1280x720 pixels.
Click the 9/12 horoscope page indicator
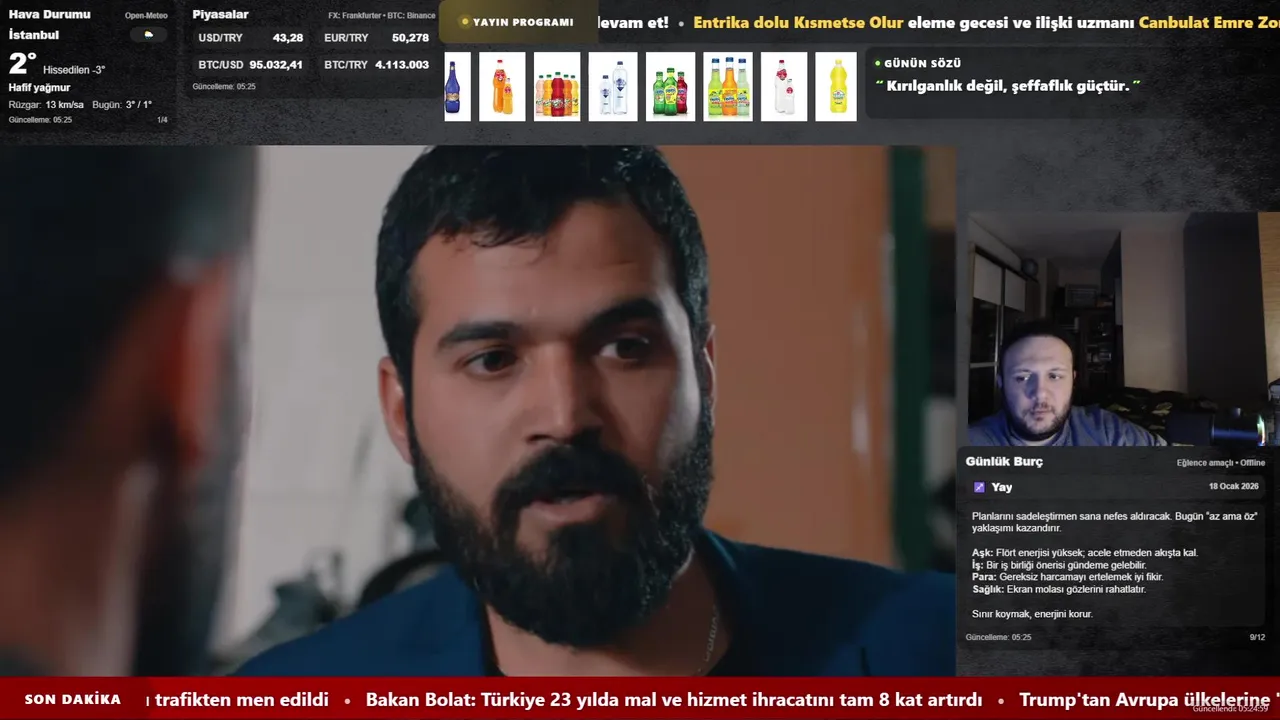click(x=1257, y=637)
